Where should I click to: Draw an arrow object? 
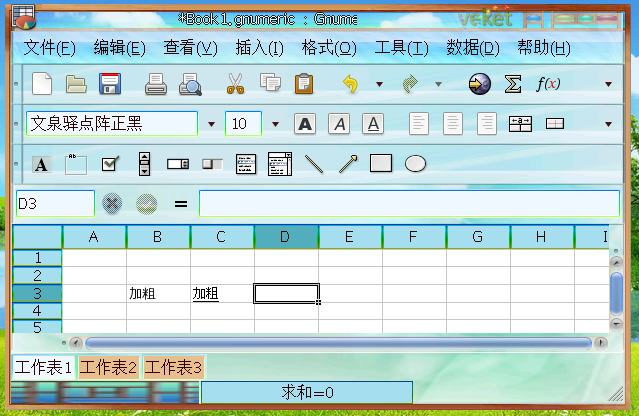(348, 164)
